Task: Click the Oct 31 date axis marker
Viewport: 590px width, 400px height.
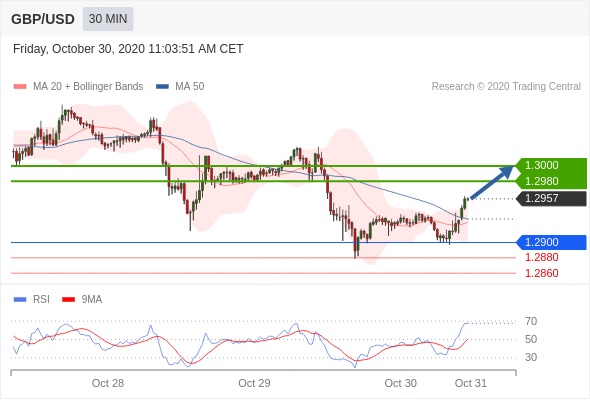Action: [471, 383]
